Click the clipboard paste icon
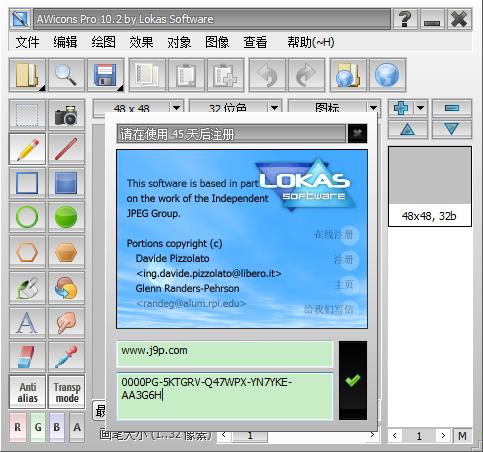The image size is (483, 452). 186,75
